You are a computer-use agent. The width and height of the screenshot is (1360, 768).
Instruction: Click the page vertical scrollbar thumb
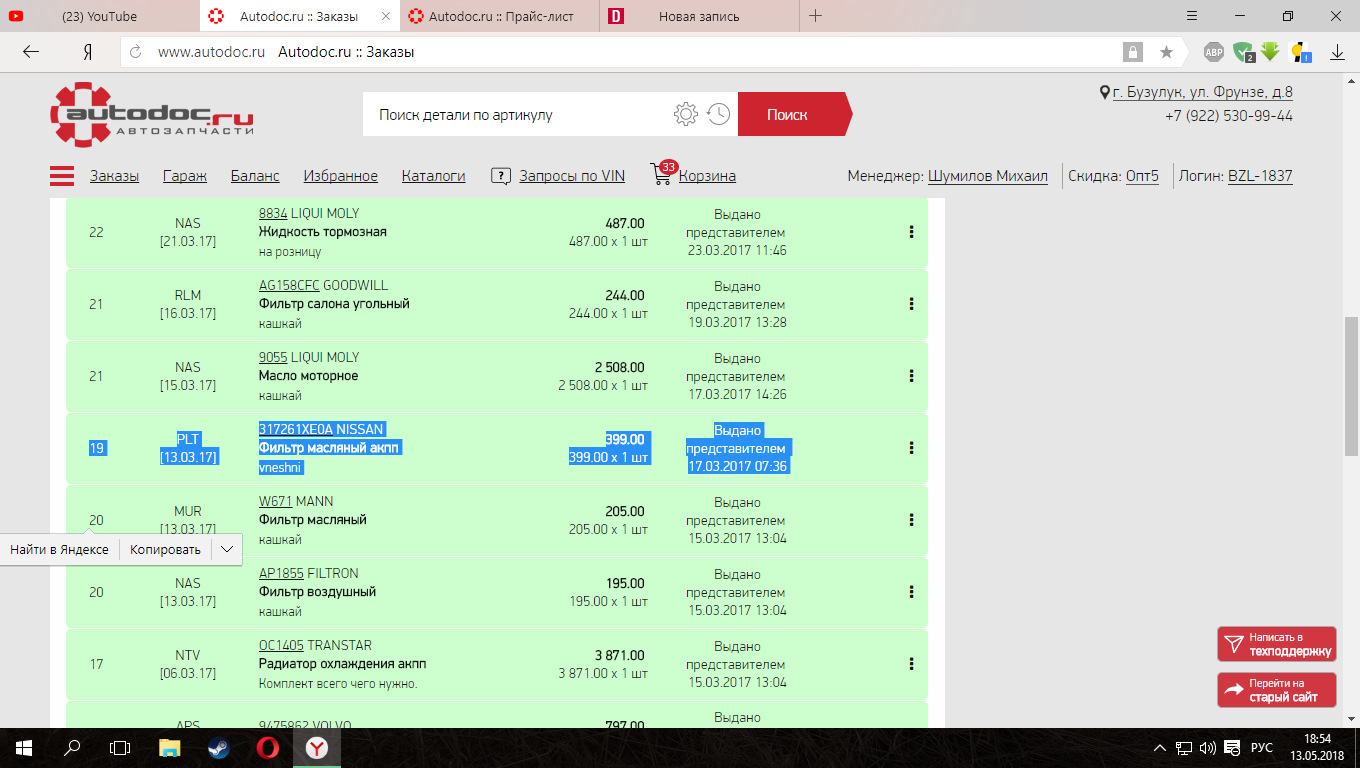pos(1351,386)
